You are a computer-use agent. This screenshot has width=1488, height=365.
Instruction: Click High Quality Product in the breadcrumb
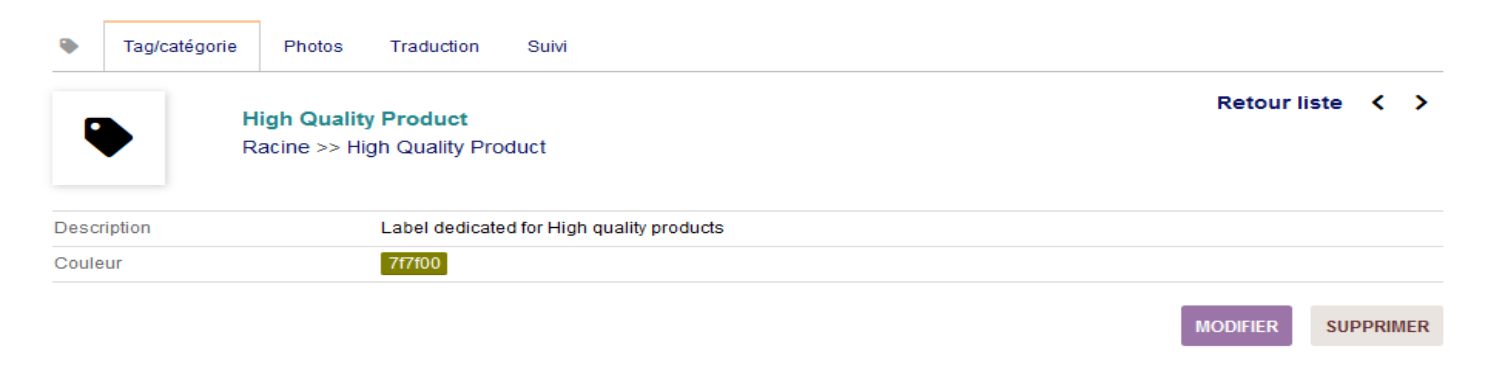click(x=446, y=147)
